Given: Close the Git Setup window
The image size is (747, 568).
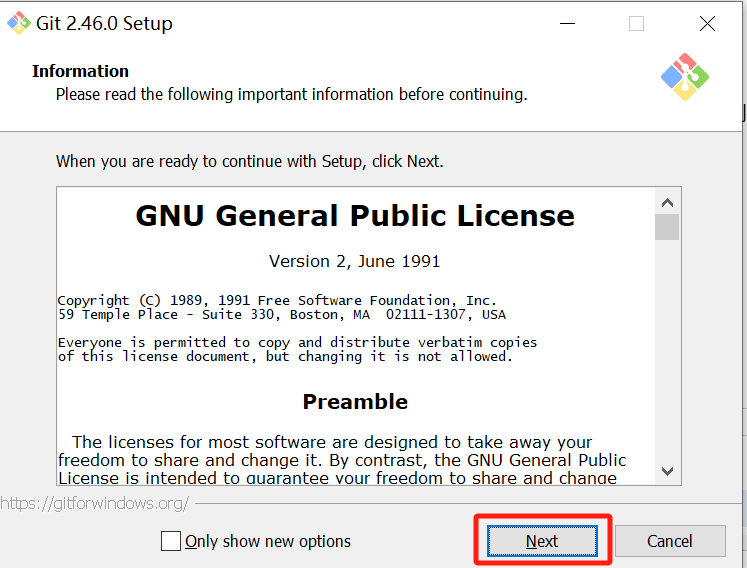Looking at the screenshot, I should tap(707, 23).
